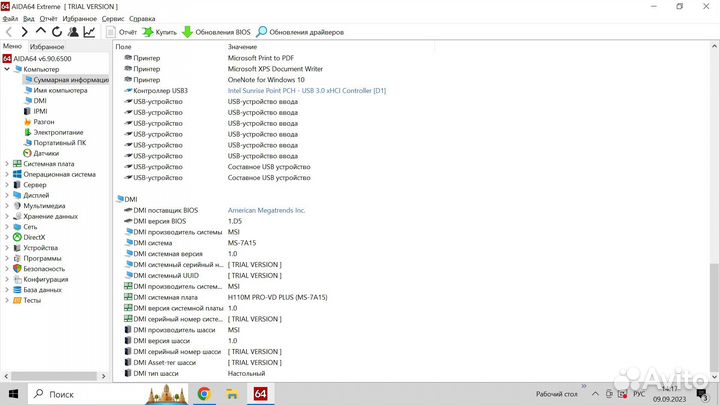Screen dimensions: 720x405
Task: Select Конфигурация in the tree
Action: coord(41,280)
